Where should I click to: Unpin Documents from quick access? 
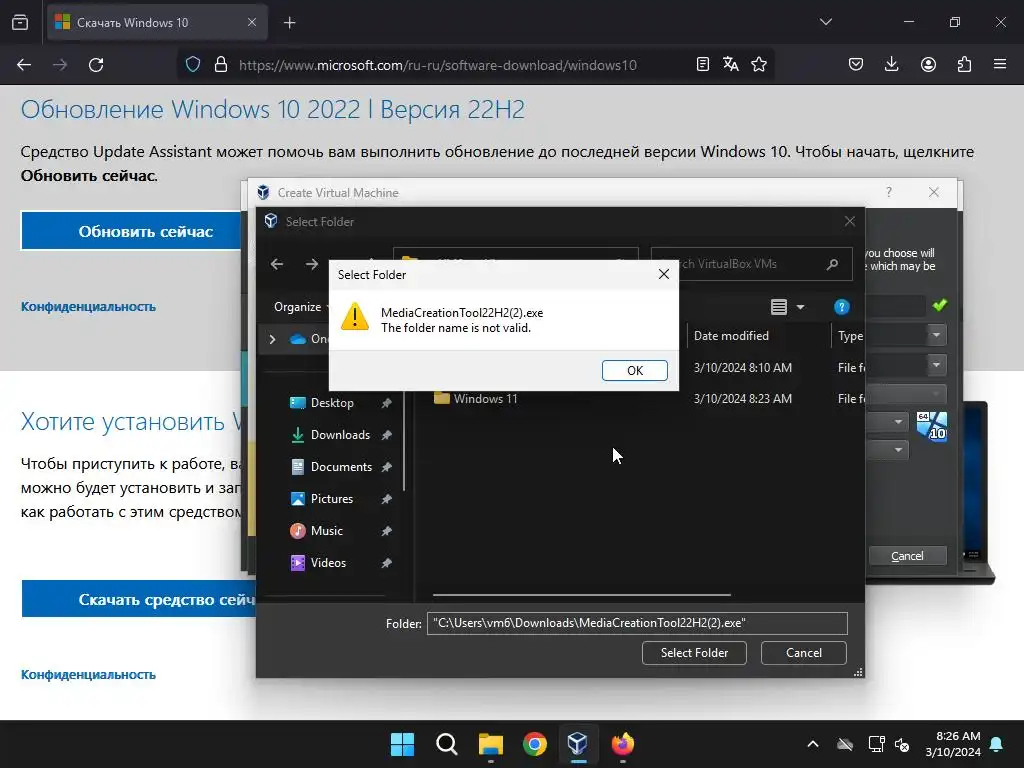click(x=387, y=467)
